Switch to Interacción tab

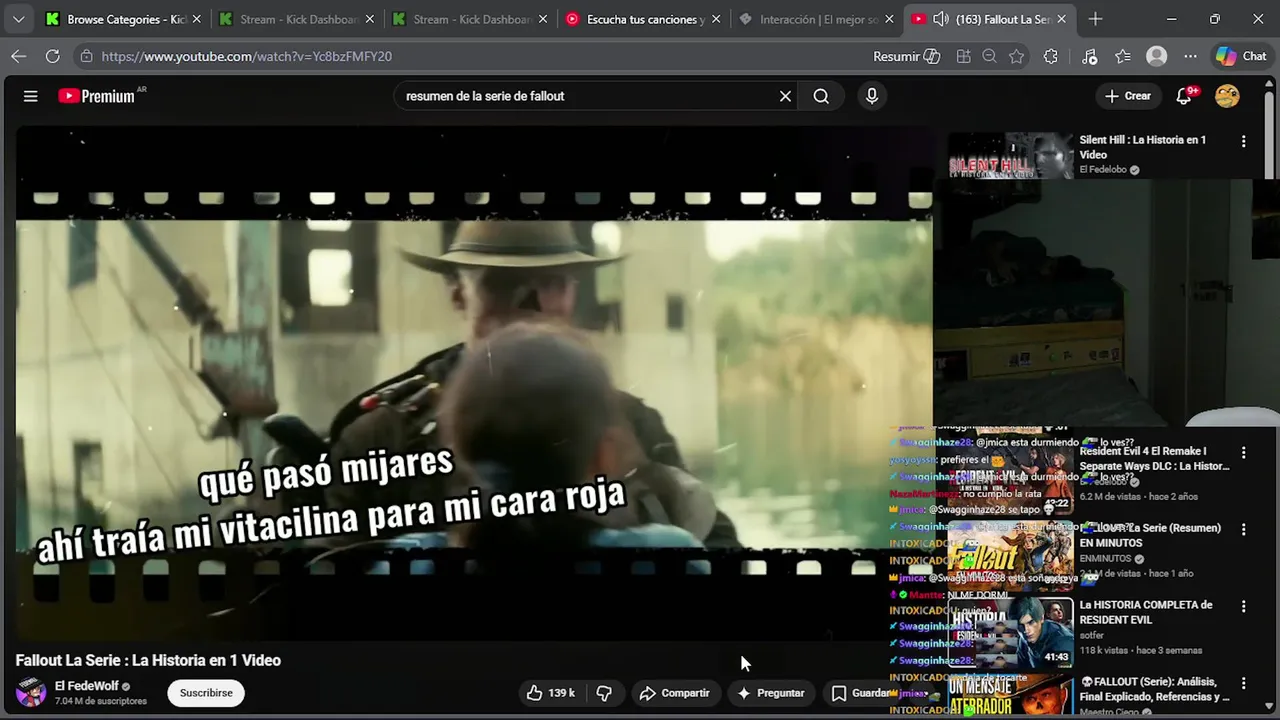click(x=815, y=19)
